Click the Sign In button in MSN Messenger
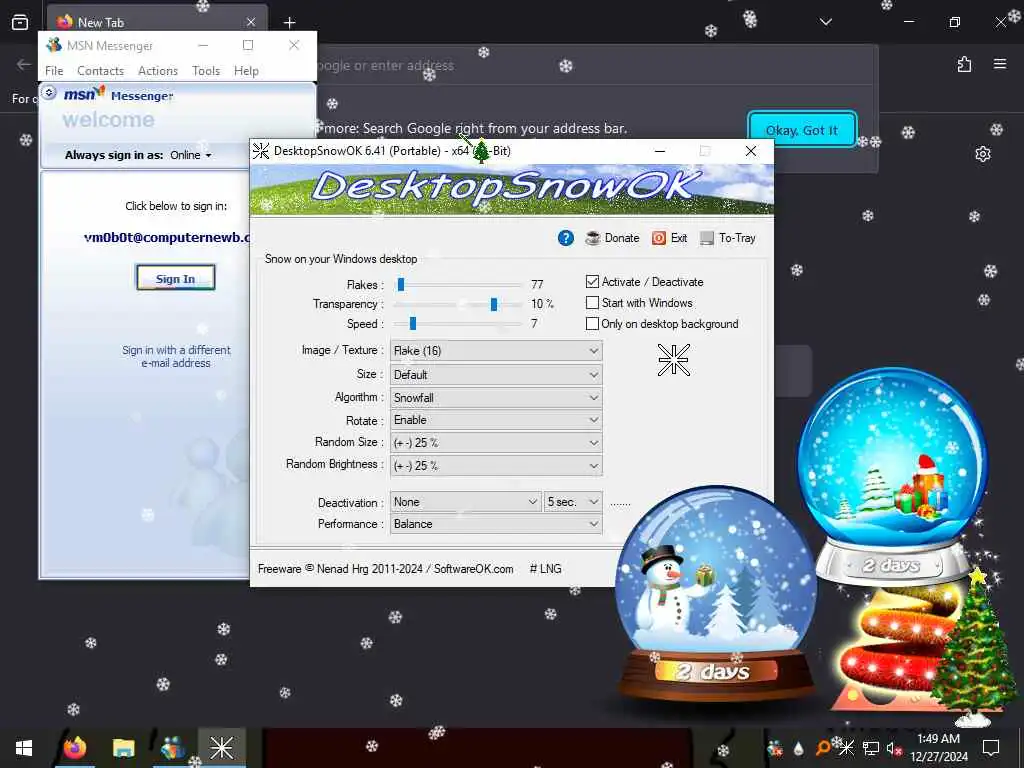 click(175, 278)
